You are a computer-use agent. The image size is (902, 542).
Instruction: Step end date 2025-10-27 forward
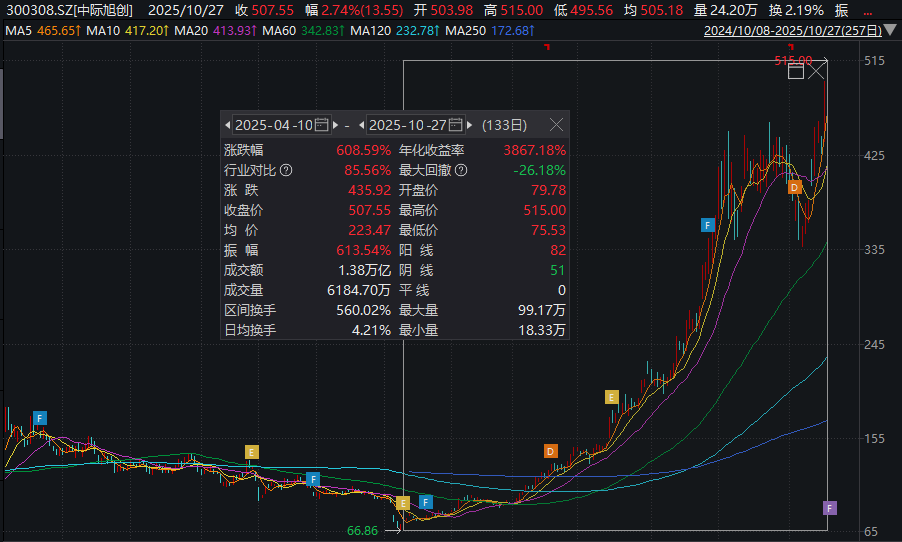(x=470, y=125)
